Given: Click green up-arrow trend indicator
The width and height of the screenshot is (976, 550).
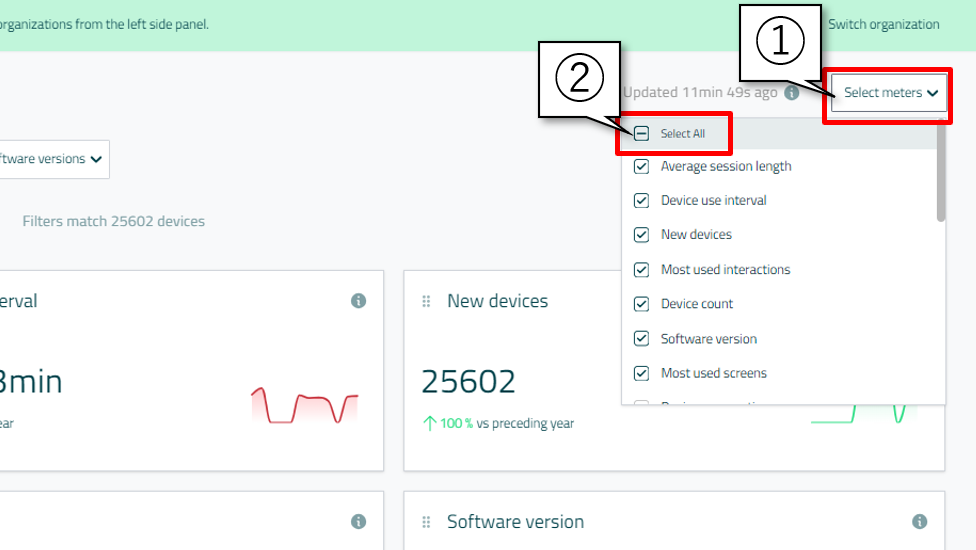Looking at the screenshot, I should [x=430, y=423].
